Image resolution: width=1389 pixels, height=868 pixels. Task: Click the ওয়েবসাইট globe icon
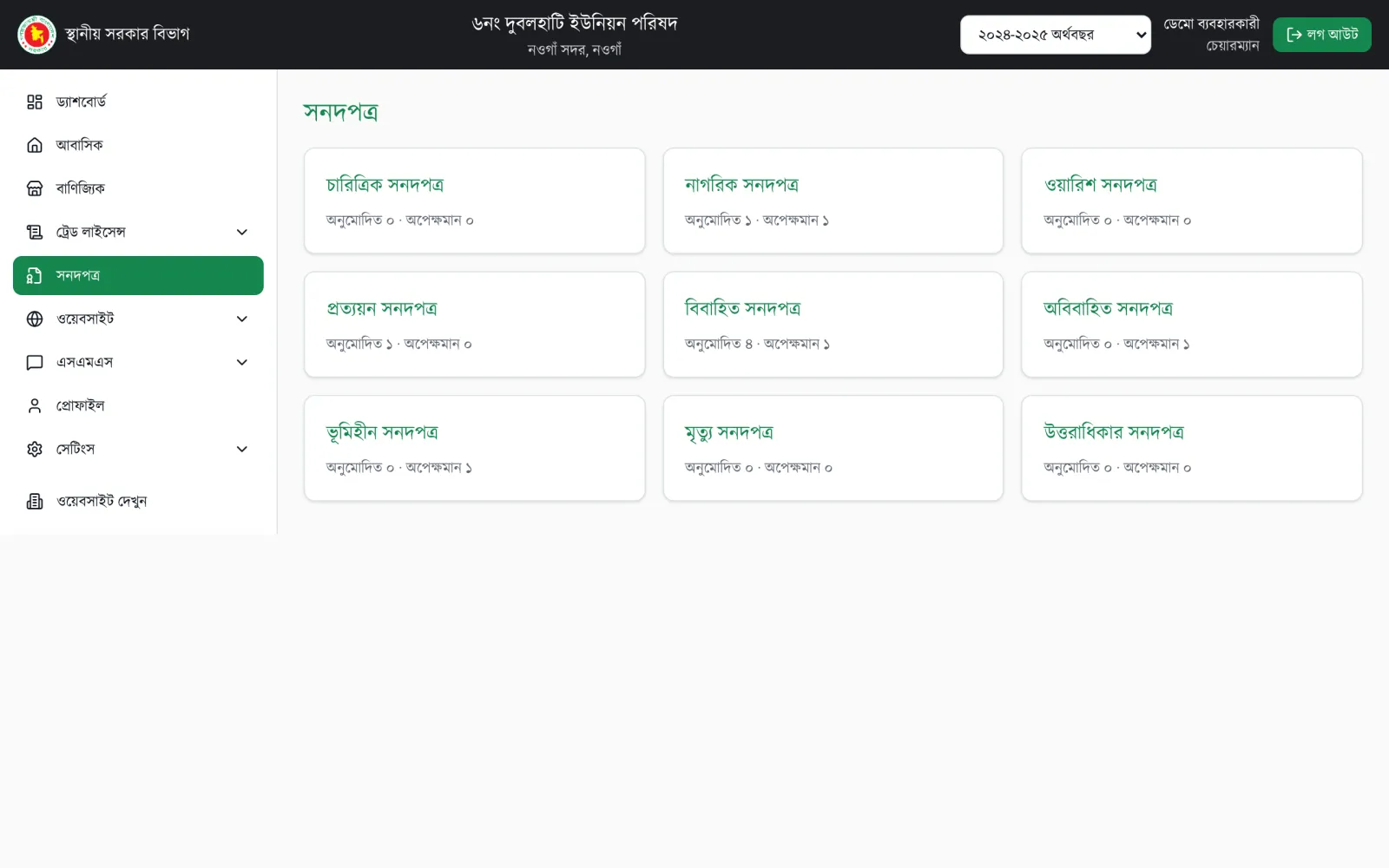35,319
